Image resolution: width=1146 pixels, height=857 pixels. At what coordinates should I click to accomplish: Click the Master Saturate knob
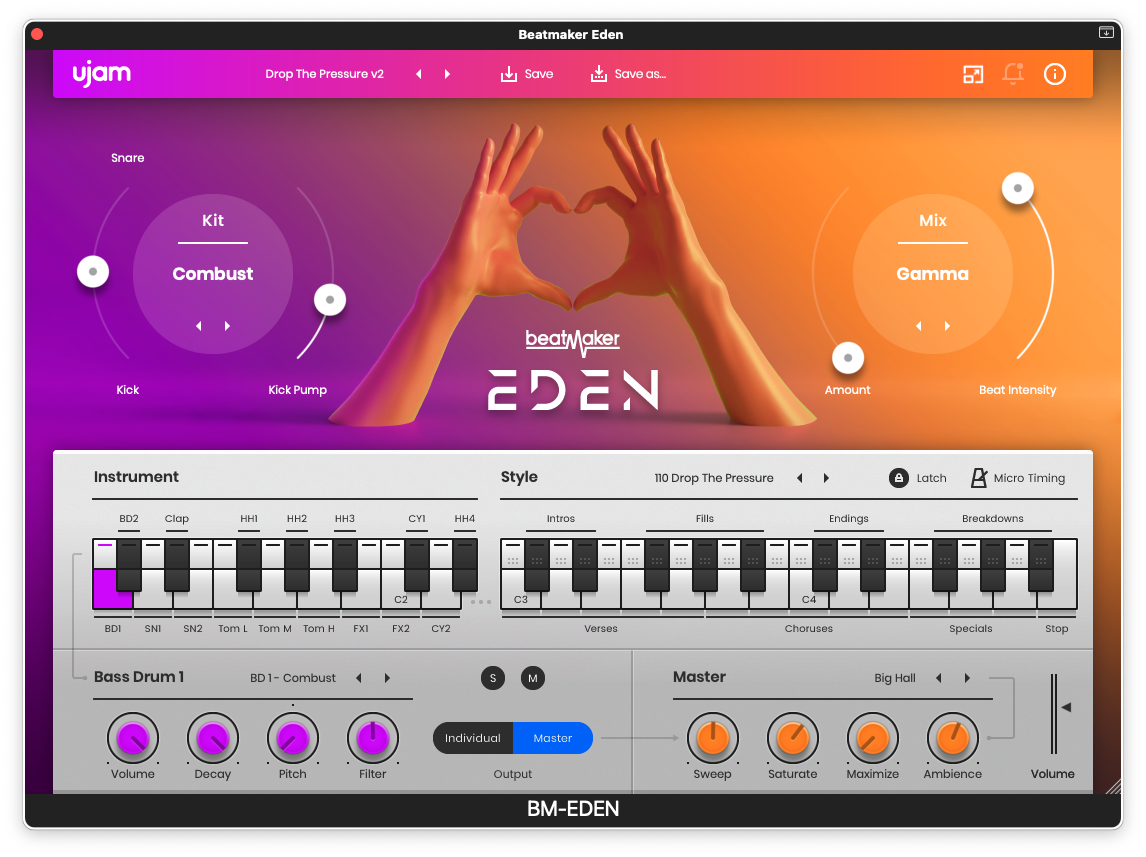click(792, 738)
